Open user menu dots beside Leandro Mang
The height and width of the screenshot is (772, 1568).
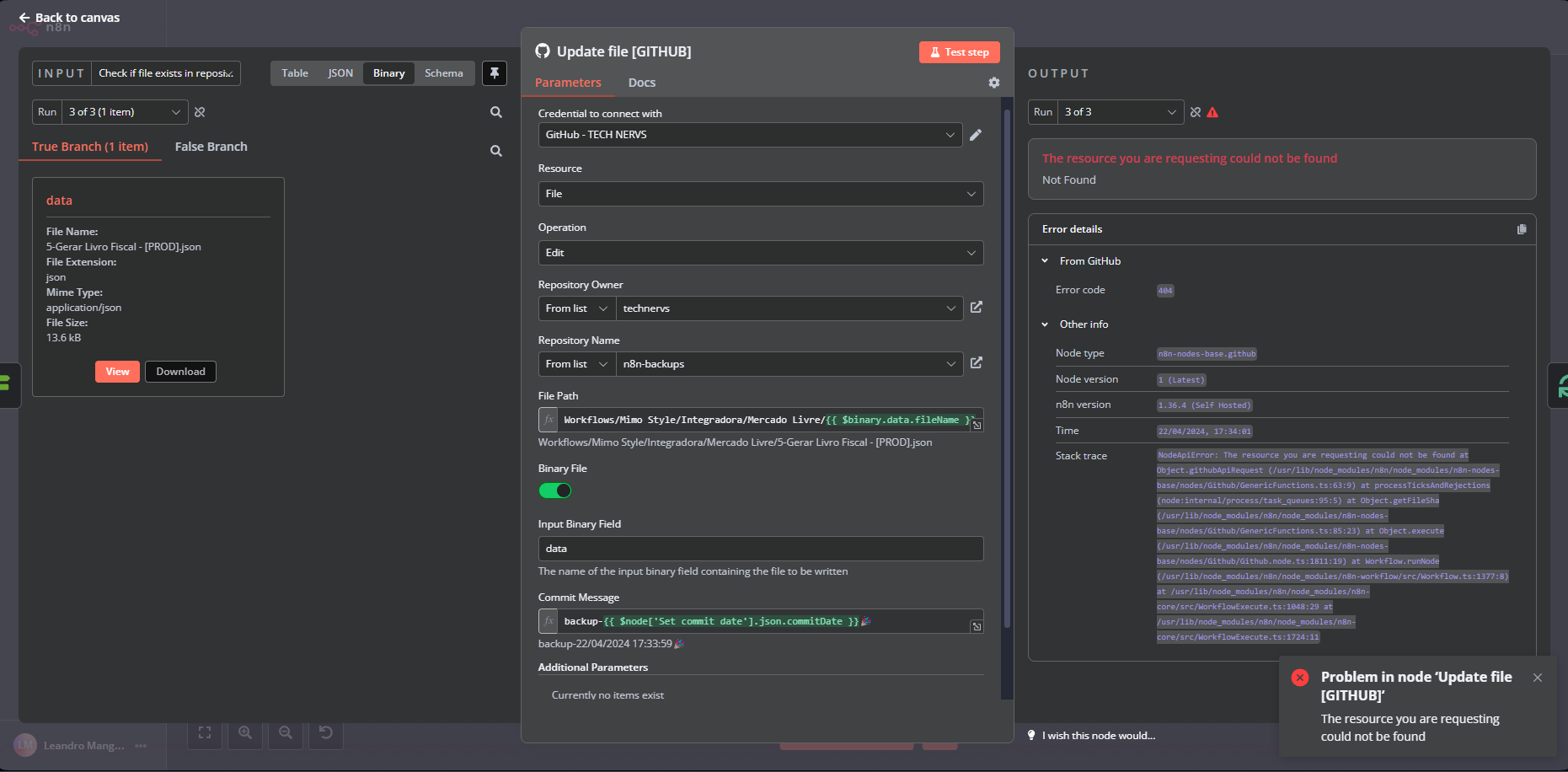141,746
